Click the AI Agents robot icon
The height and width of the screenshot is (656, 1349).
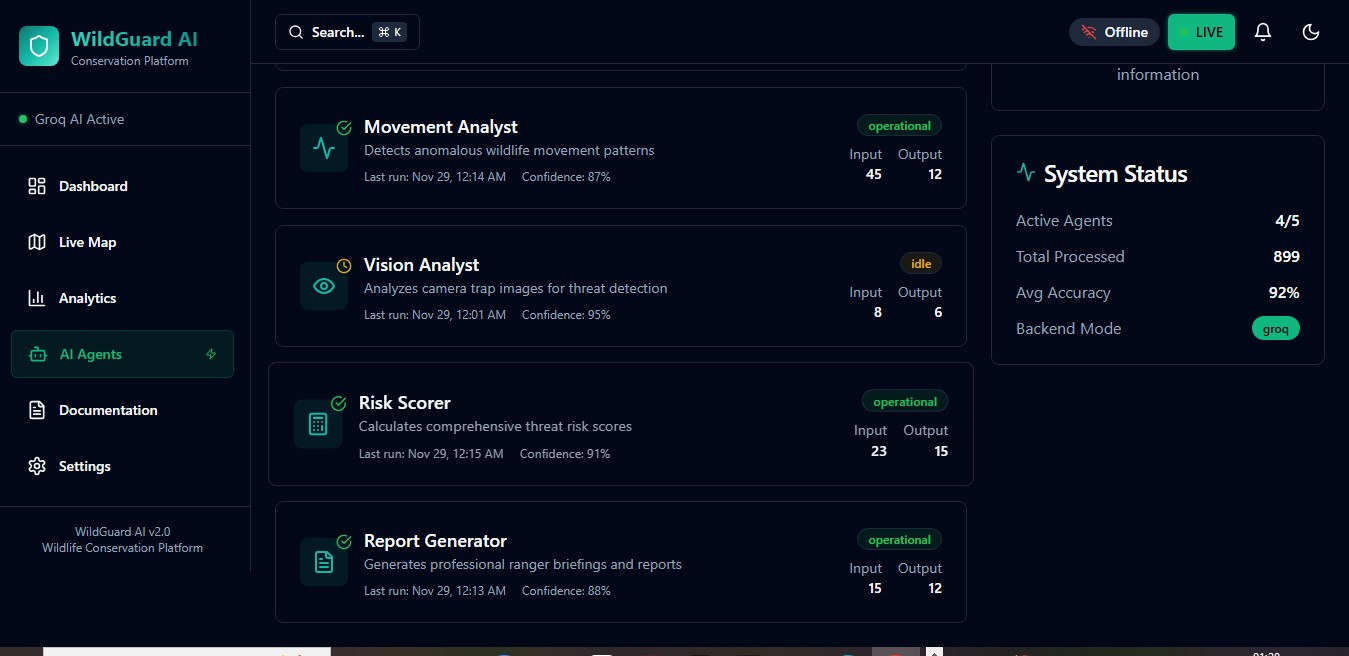(37, 354)
